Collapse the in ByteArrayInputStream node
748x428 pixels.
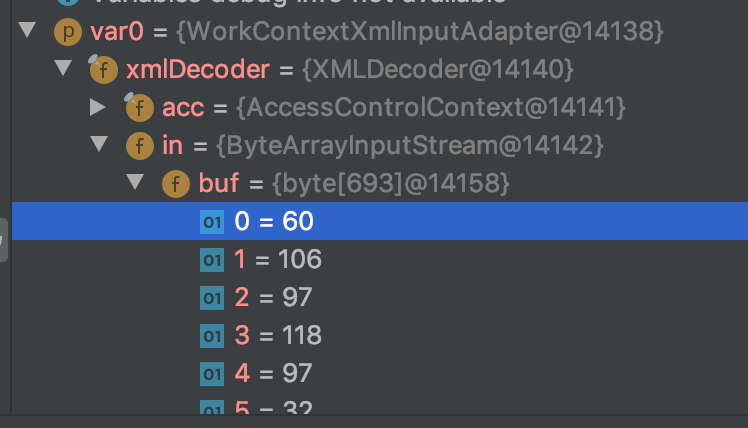99,144
